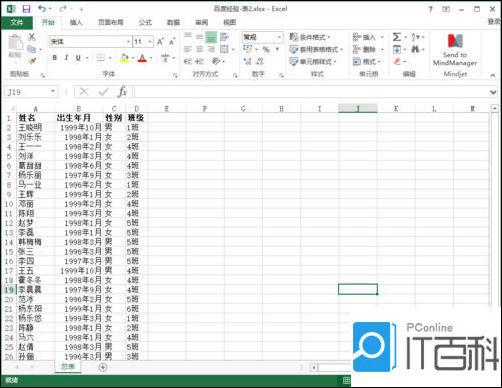Switch to Normal view from the status bar

346,380
